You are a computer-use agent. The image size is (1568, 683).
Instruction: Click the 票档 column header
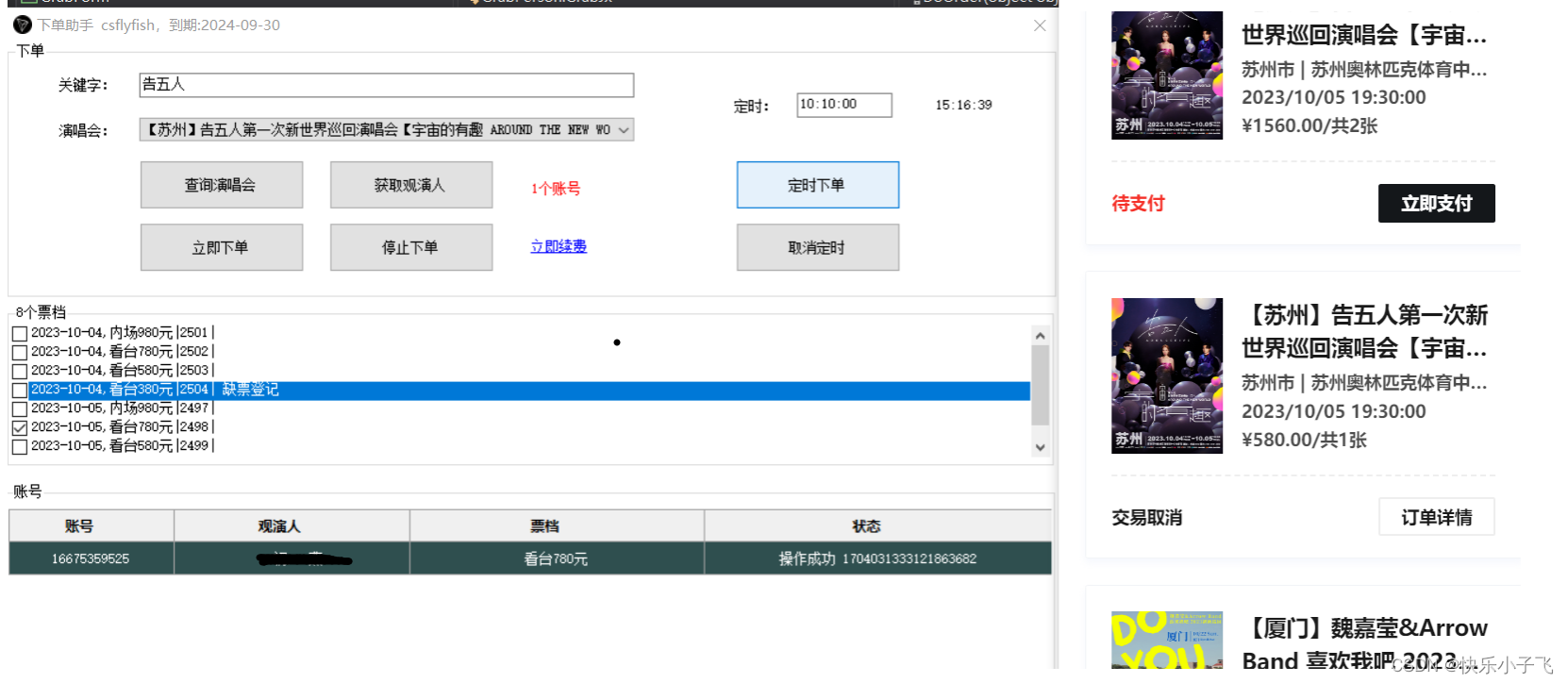pyautogui.click(x=557, y=525)
